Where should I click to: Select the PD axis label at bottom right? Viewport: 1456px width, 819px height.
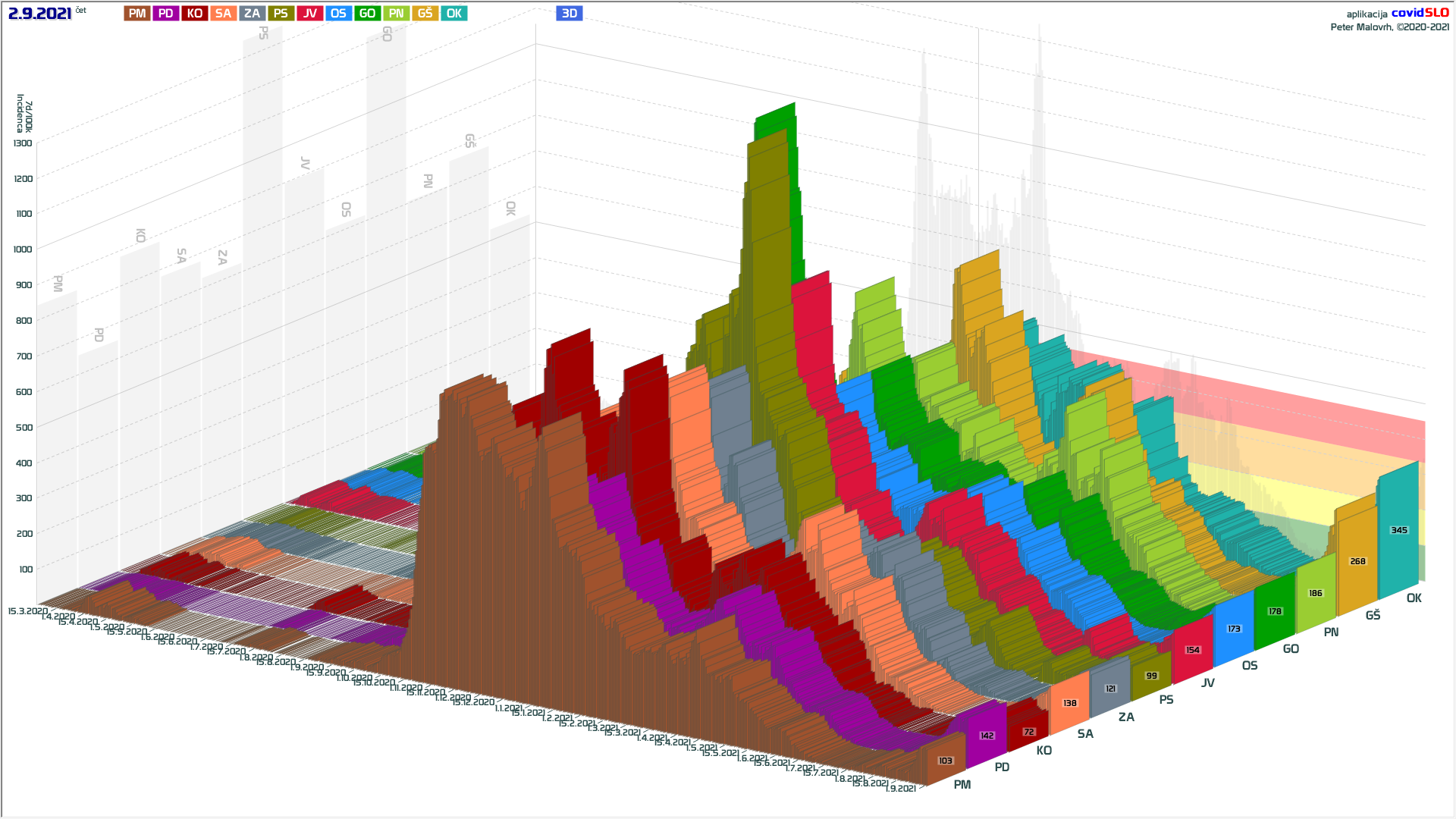(x=1002, y=767)
